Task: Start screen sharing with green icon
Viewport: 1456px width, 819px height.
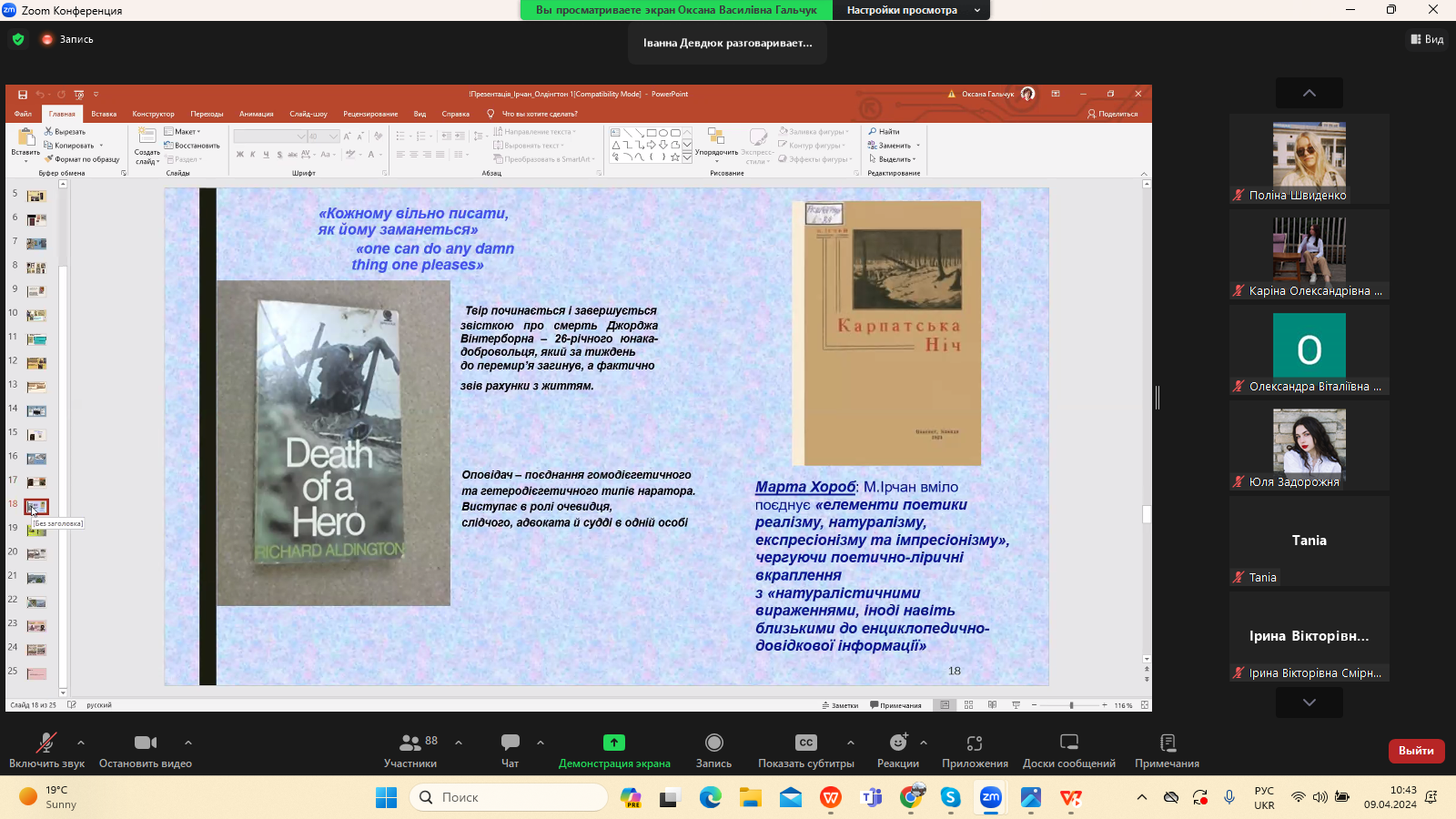Action: click(x=614, y=743)
